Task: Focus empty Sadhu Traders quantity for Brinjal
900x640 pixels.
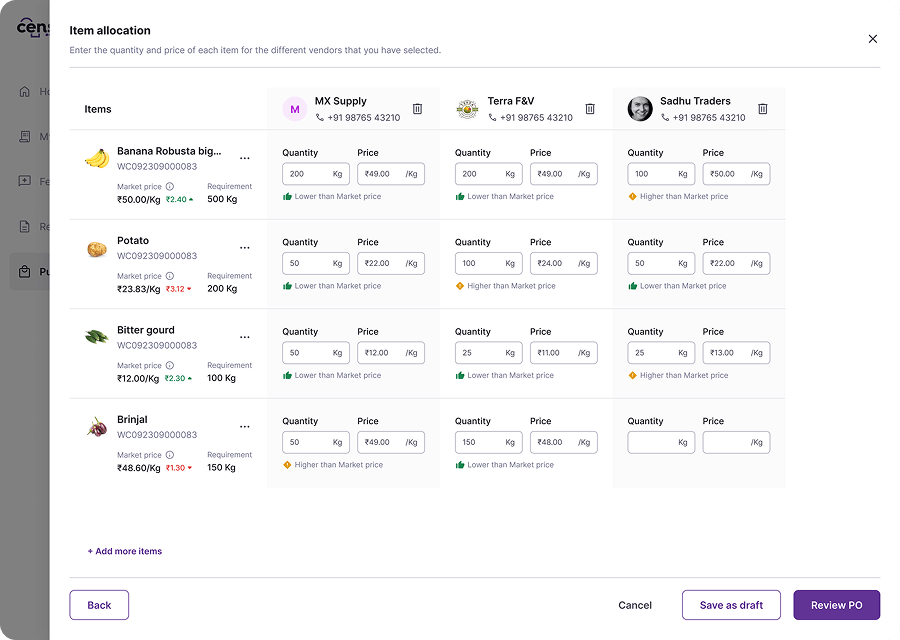Action: (650, 443)
